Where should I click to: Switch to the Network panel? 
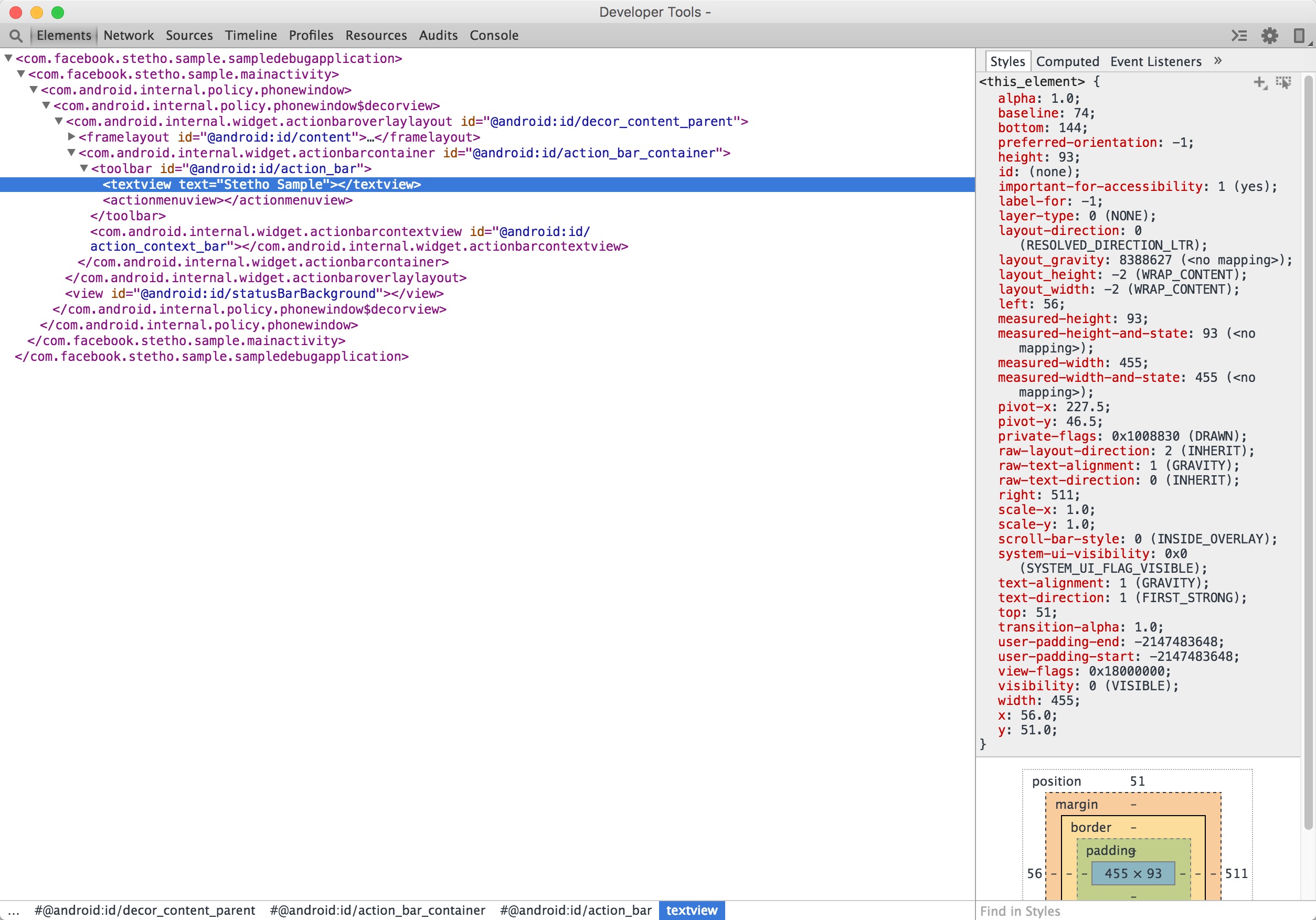(x=129, y=36)
